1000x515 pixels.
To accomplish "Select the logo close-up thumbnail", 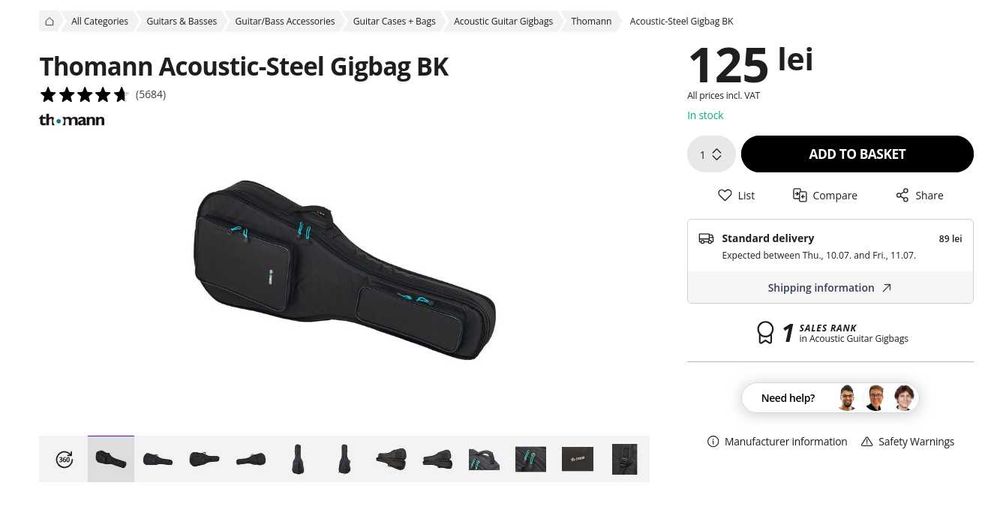I will [x=577, y=459].
